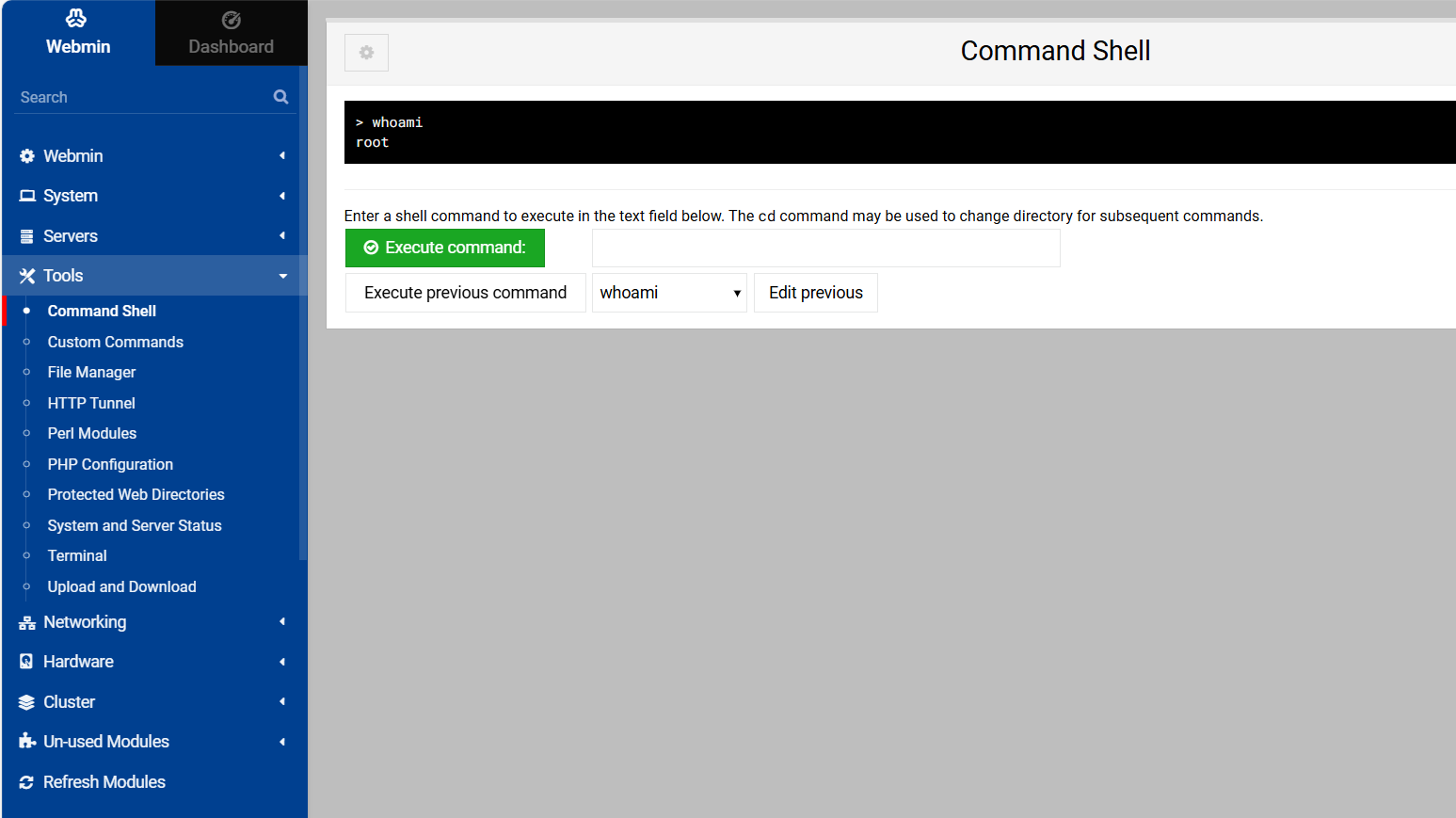Open Custom Commands module

[x=116, y=342]
